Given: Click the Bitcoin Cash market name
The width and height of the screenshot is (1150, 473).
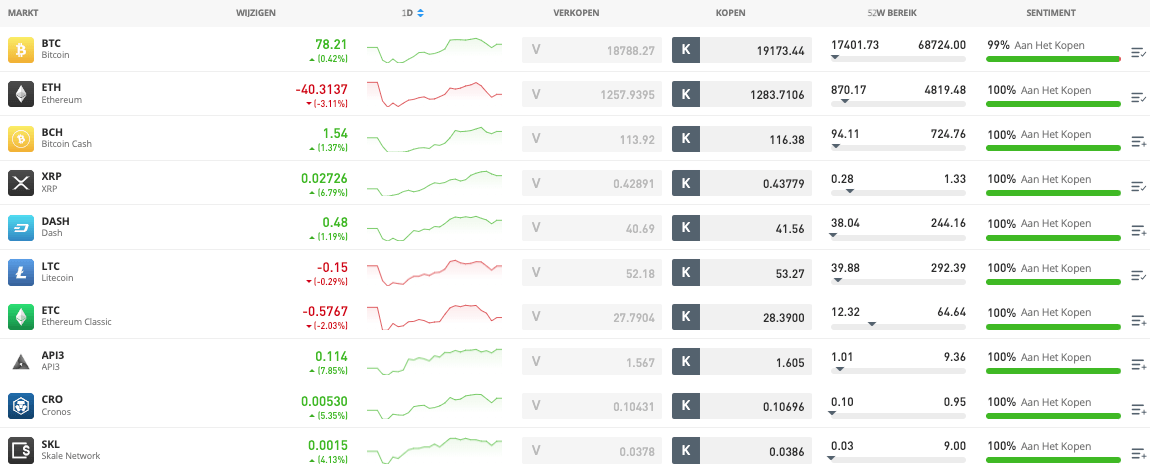Looking at the screenshot, I should [x=66, y=144].
